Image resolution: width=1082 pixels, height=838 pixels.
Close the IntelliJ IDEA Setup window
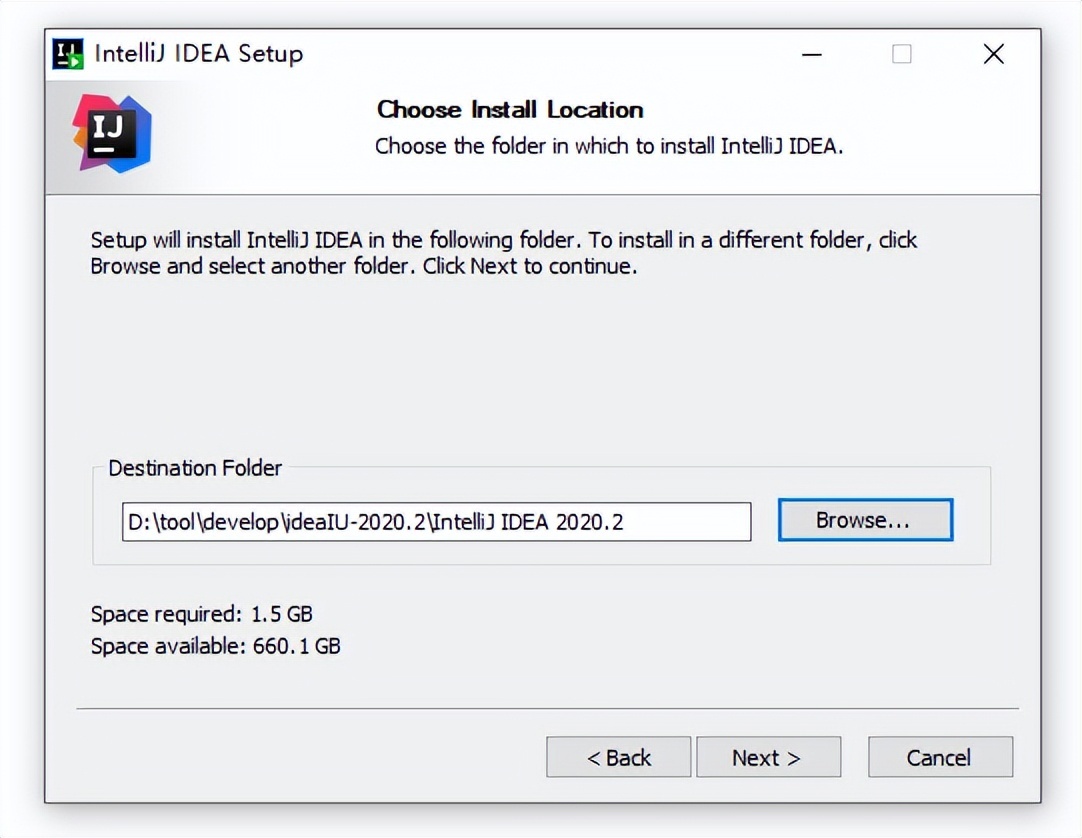coord(993,54)
